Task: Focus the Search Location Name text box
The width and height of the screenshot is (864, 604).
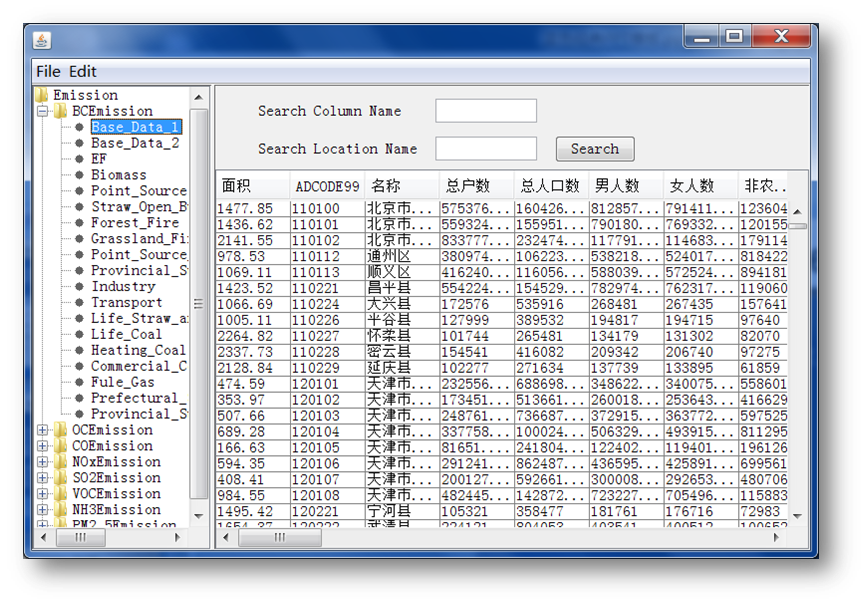Action: 486,149
